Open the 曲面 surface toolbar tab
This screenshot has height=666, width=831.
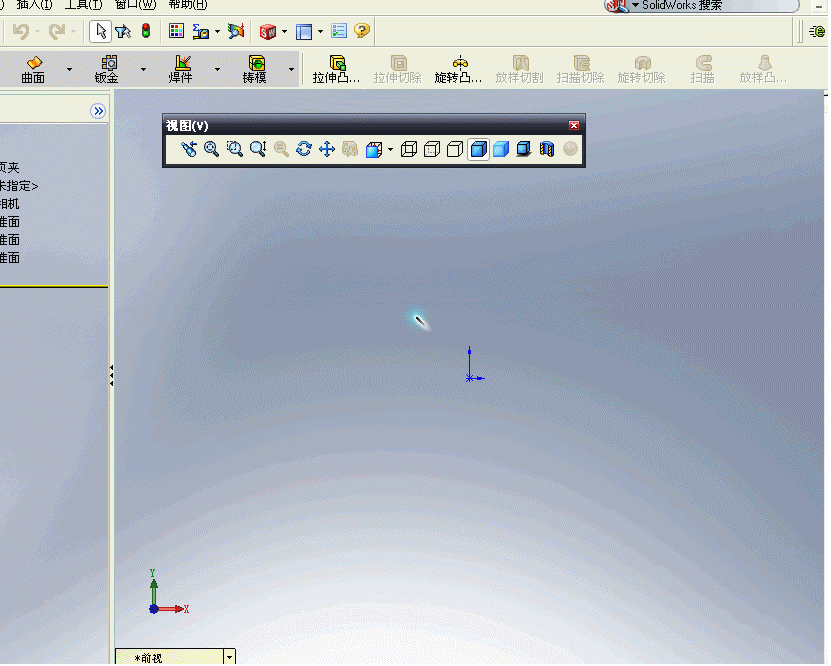click(33, 69)
